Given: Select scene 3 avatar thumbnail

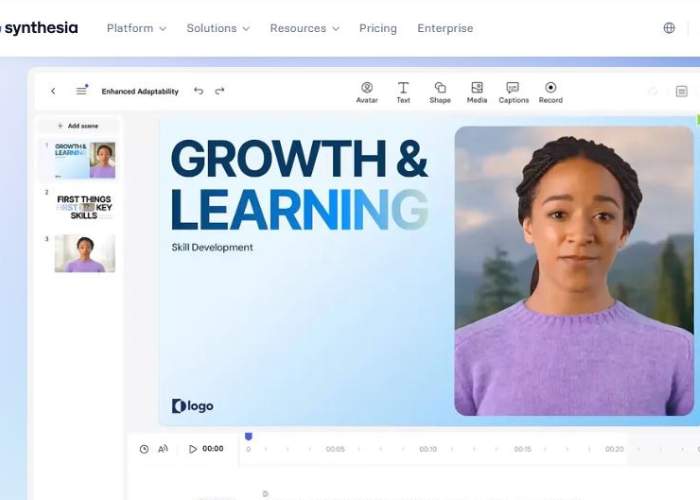Looking at the screenshot, I should coord(85,253).
